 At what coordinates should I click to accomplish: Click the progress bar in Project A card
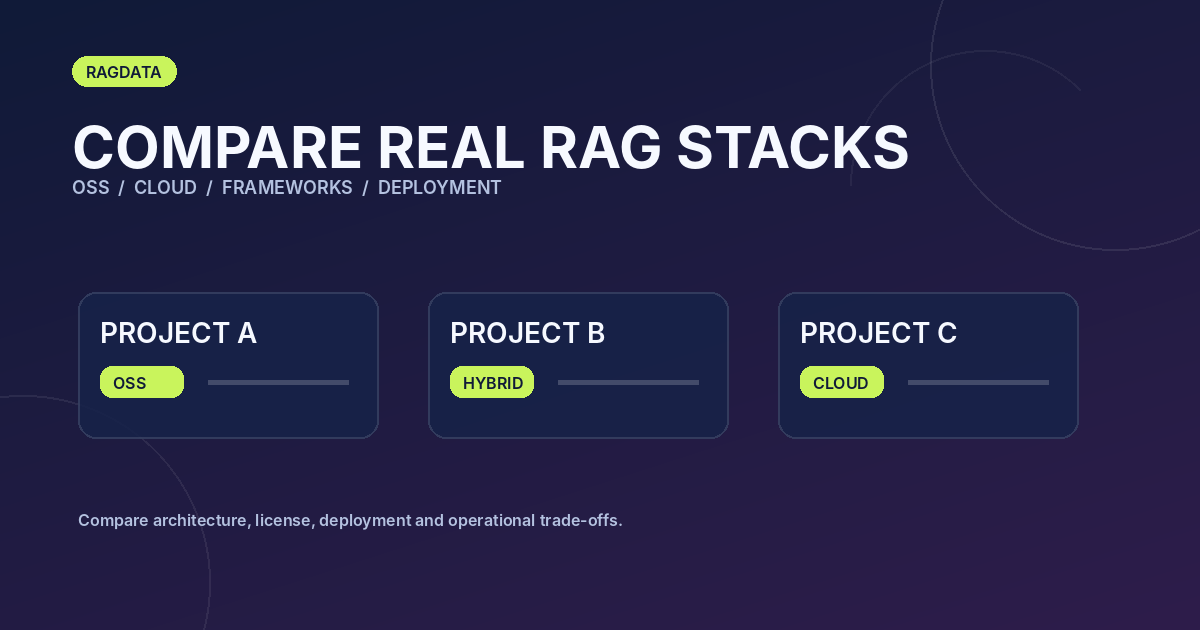pyautogui.click(x=278, y=382)
